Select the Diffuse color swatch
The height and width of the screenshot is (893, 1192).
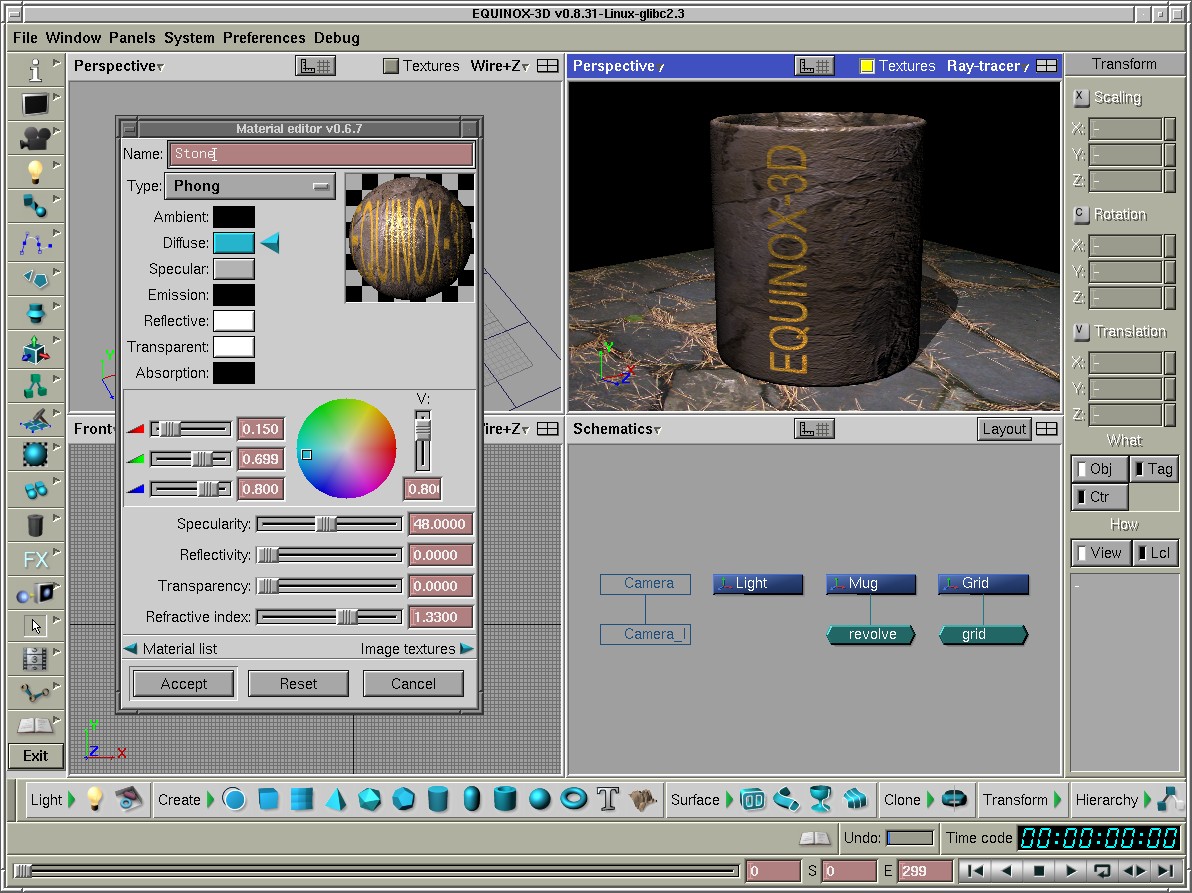233,242
